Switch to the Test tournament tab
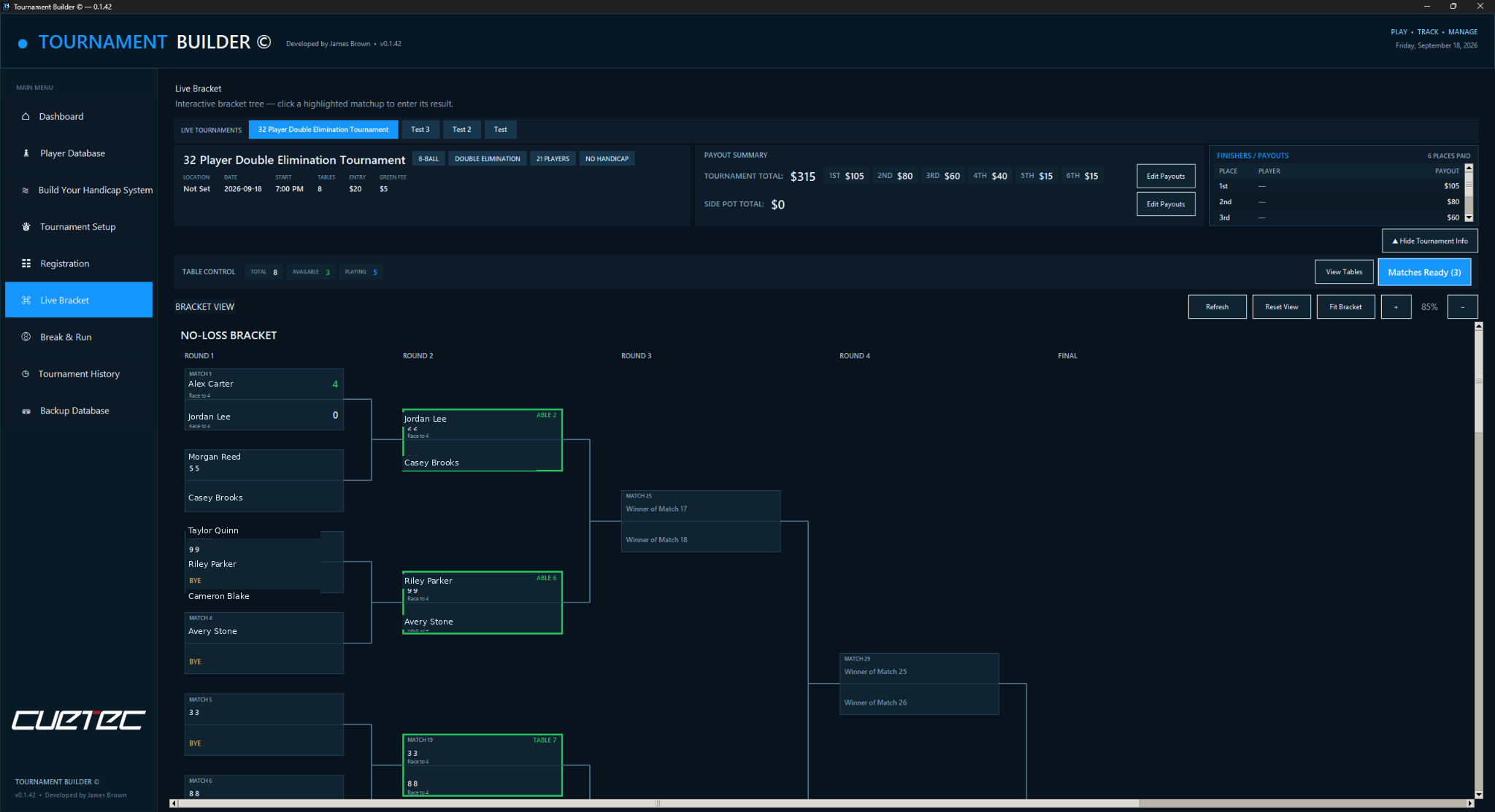The height and width of the screenshot is (812, 1495). (x=501, y=130)
